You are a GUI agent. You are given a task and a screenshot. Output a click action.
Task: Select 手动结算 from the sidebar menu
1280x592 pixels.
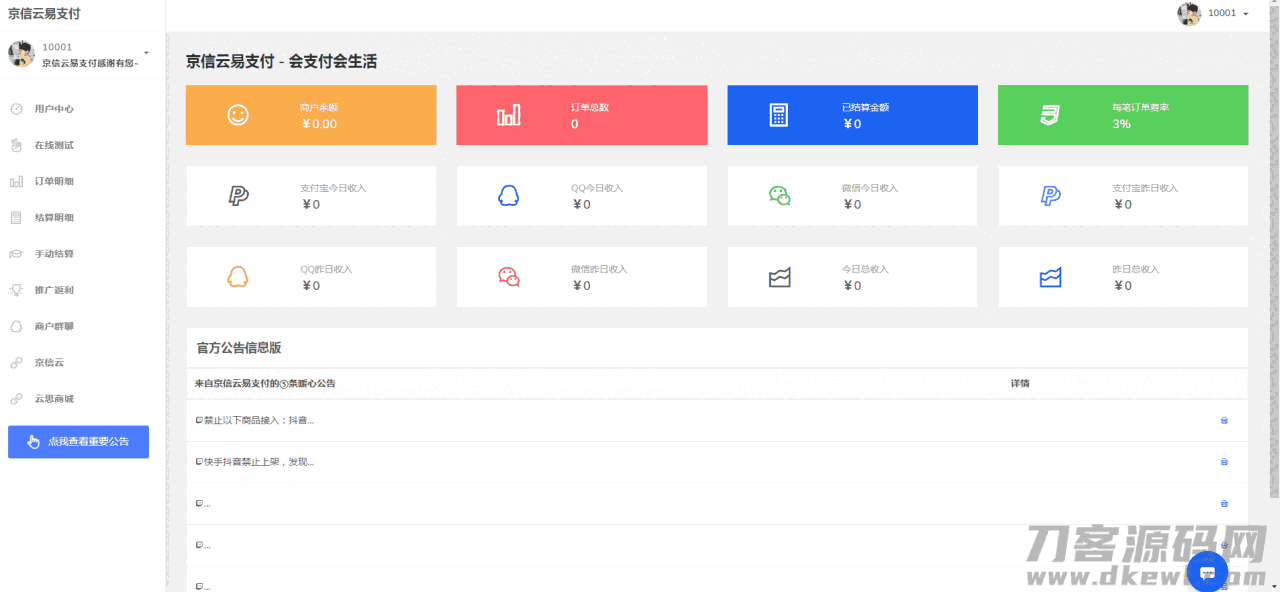(x=54, y=254)
